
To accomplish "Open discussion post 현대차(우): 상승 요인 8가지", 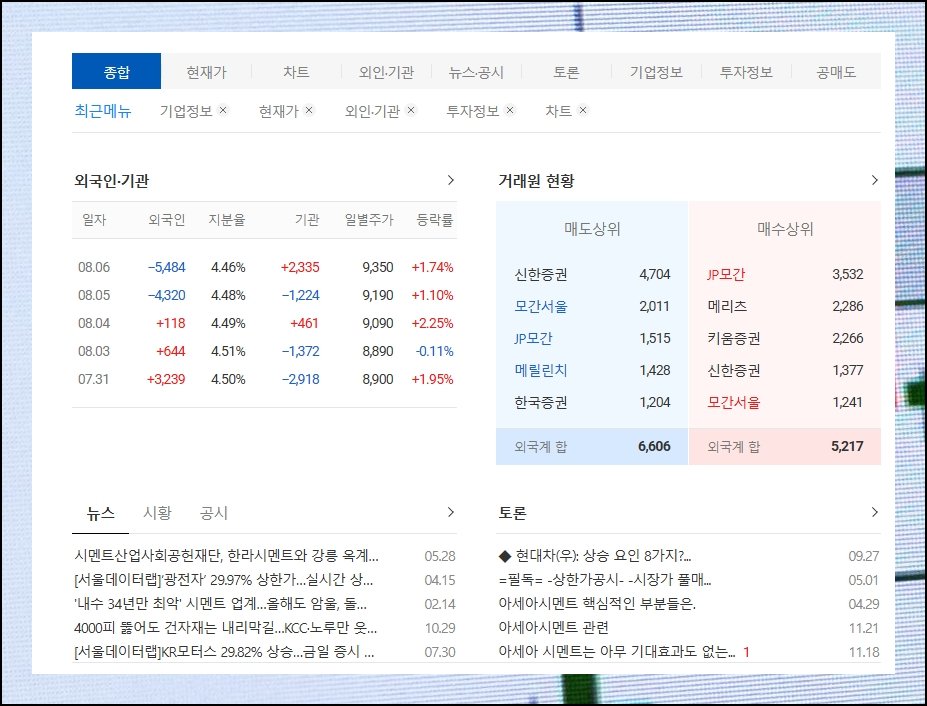I will point(595,556).
